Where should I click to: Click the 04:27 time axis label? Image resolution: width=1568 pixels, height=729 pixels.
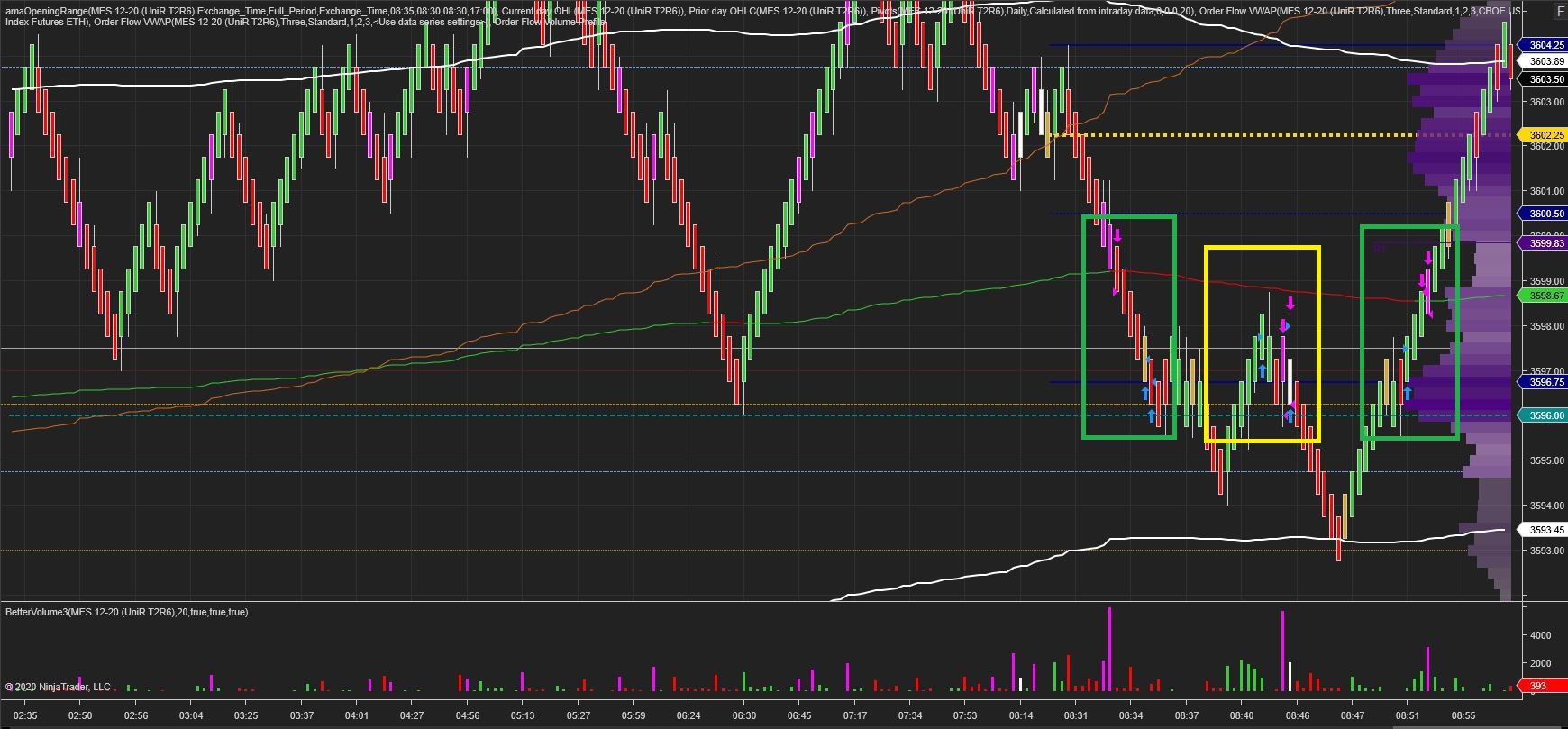click(x=411, y=715)
